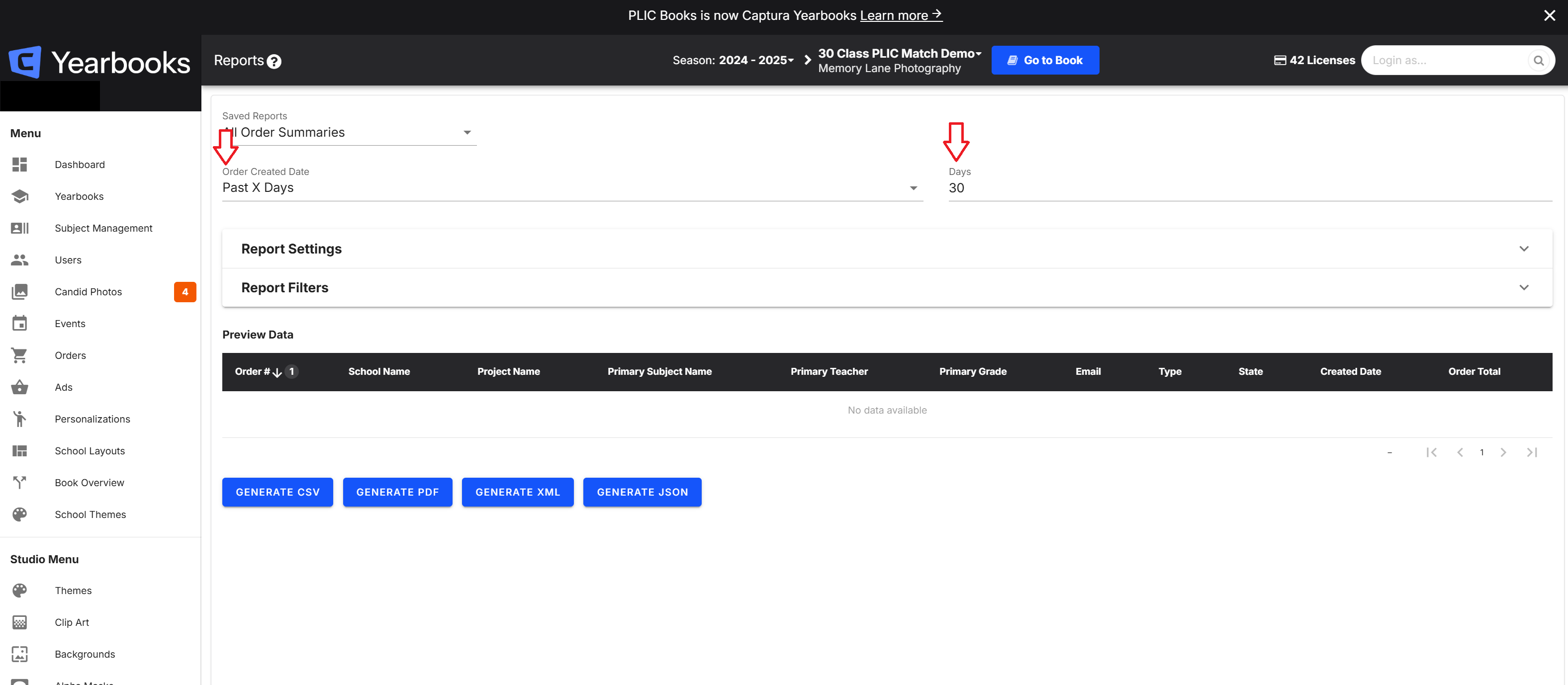1568x685 pixels.
Task: Follow the Learn more link in banner
Action: click(x=901, y=15)
